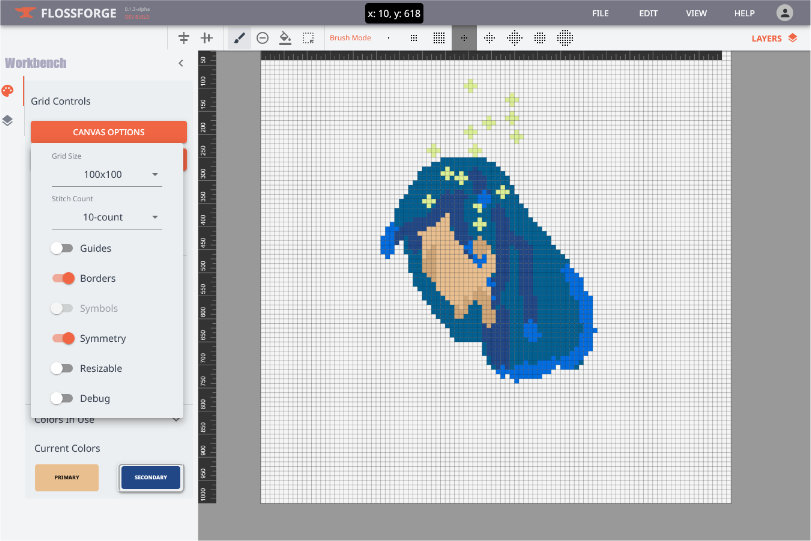Enable the Guides toggle

pos(63,248)
